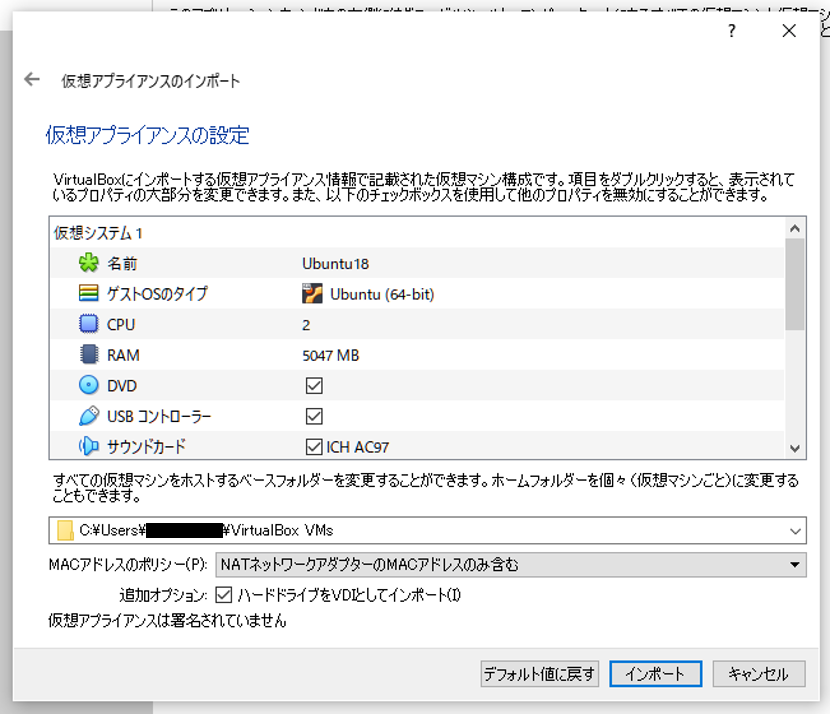This screenshot has width=830, height=714.
Task: Toggle ハードドライブをVDIとしてインポート checkbox
Action: pos(223,595)
